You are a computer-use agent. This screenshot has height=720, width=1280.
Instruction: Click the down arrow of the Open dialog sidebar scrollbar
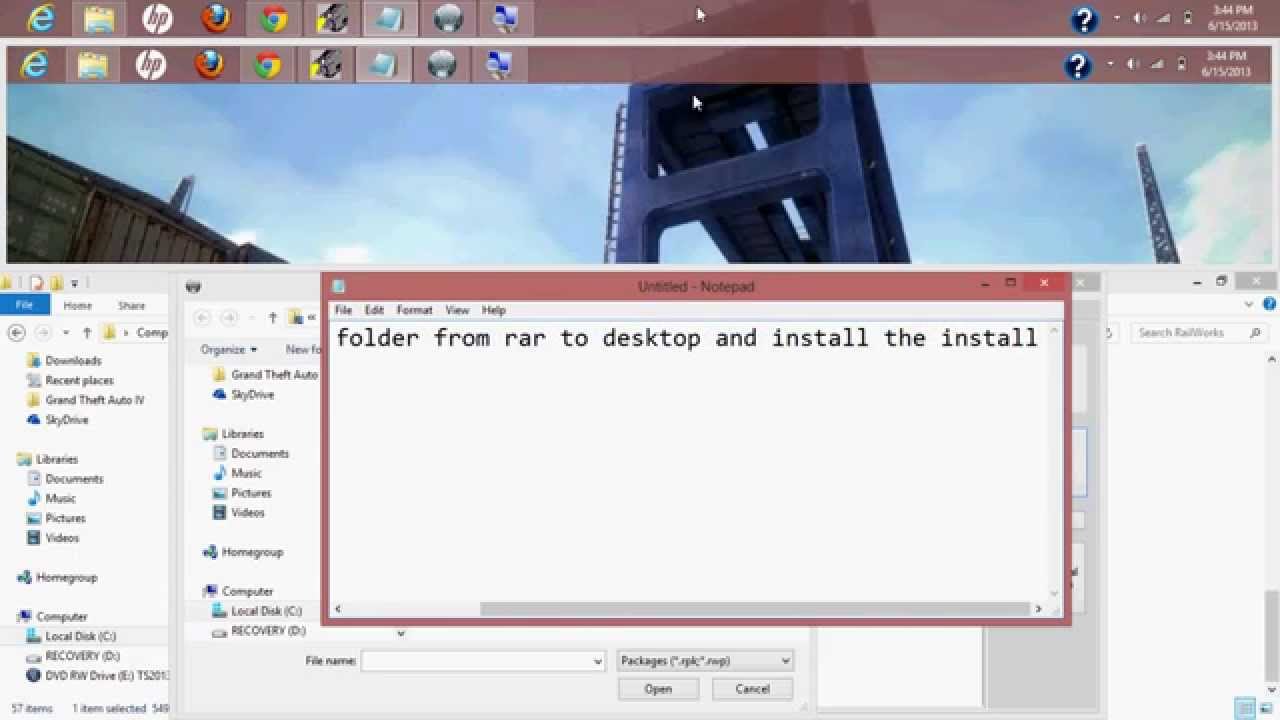pos(401,633)
